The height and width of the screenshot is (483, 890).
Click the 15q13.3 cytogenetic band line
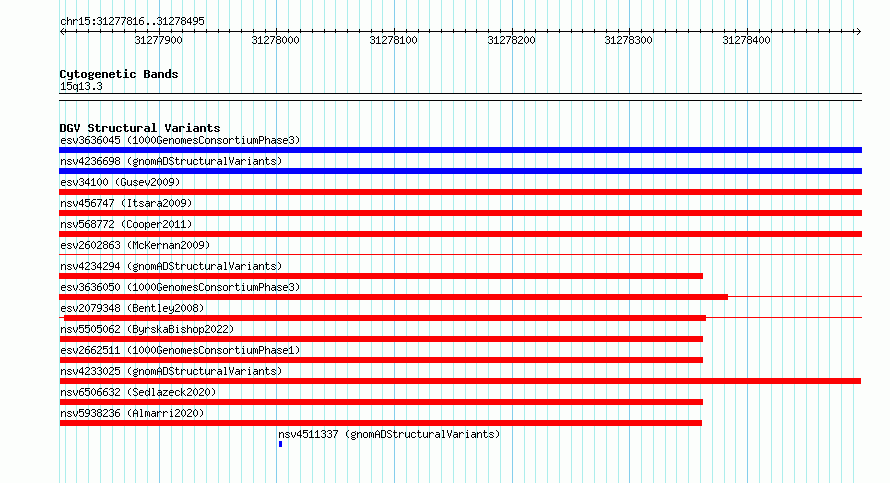(x=460, y=97)
